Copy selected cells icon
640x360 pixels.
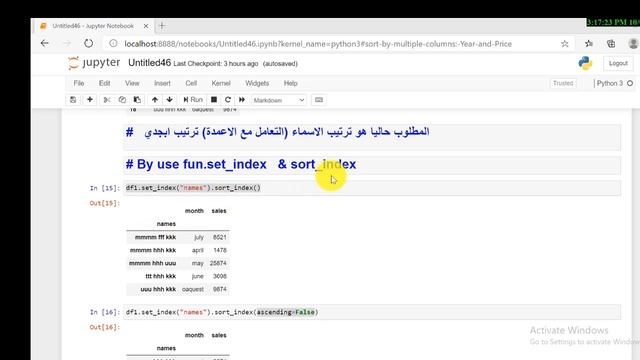pos(122,100)
